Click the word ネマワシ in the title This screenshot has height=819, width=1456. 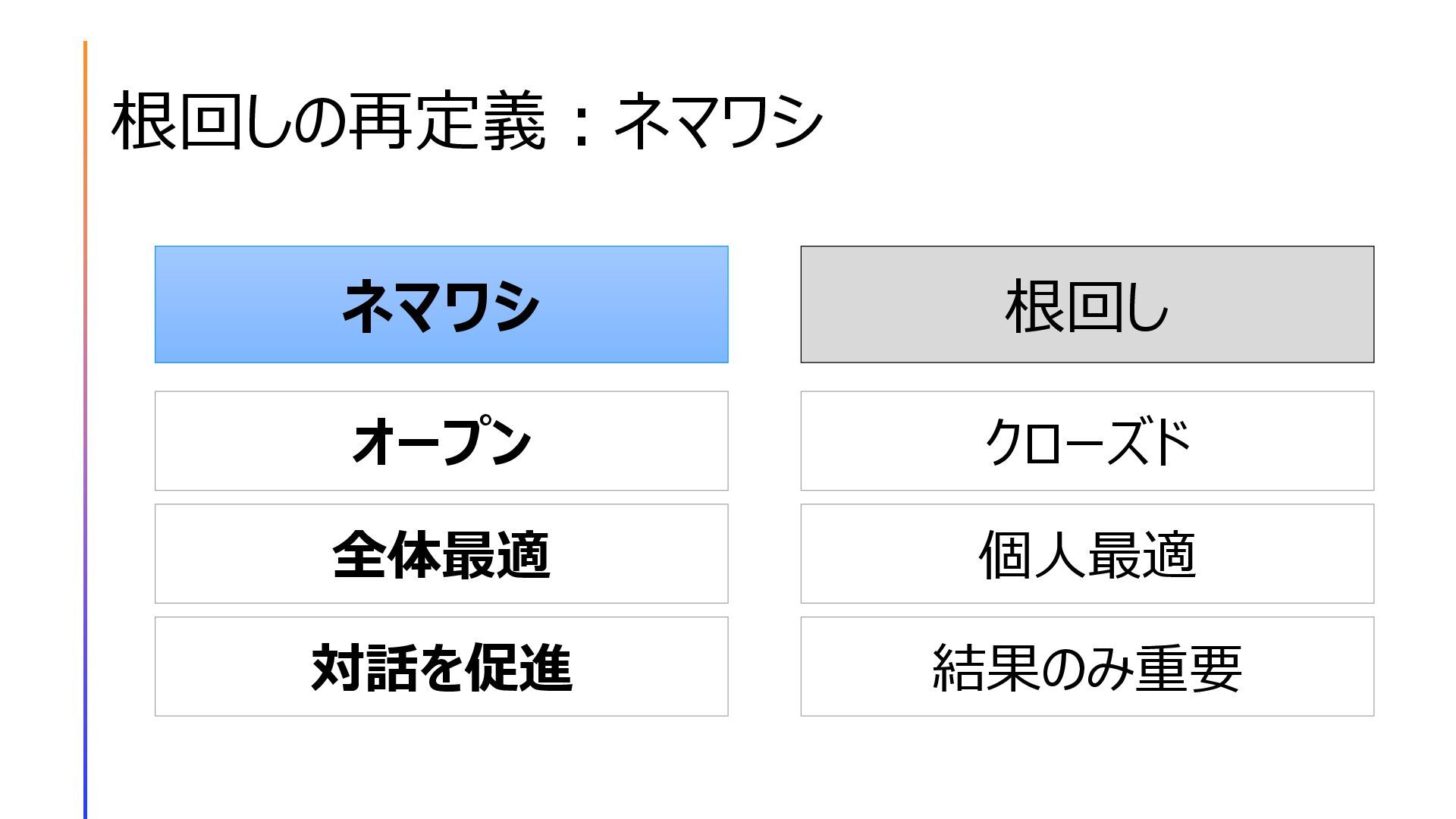pos(718,121)
